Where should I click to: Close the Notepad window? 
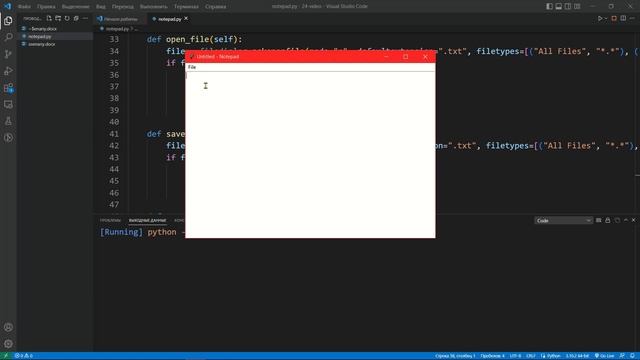[425, 57]
